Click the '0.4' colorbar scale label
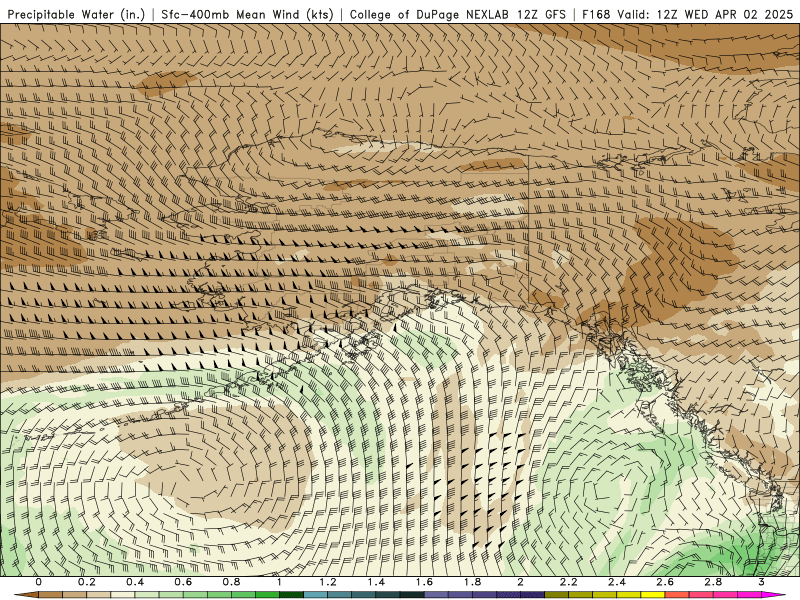 (135, 582)
